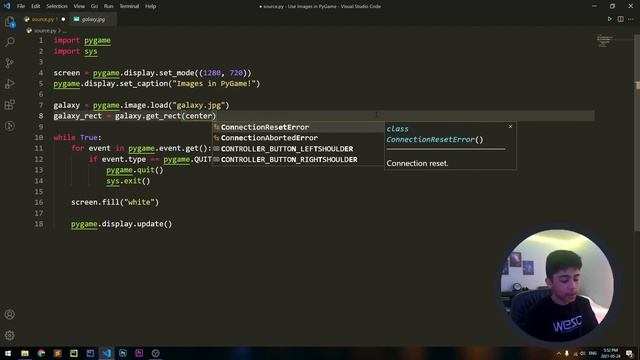This screenshot has width=640, height=360.
Task: Open the Windows Start menu
Action: click(x=8, y=353)
